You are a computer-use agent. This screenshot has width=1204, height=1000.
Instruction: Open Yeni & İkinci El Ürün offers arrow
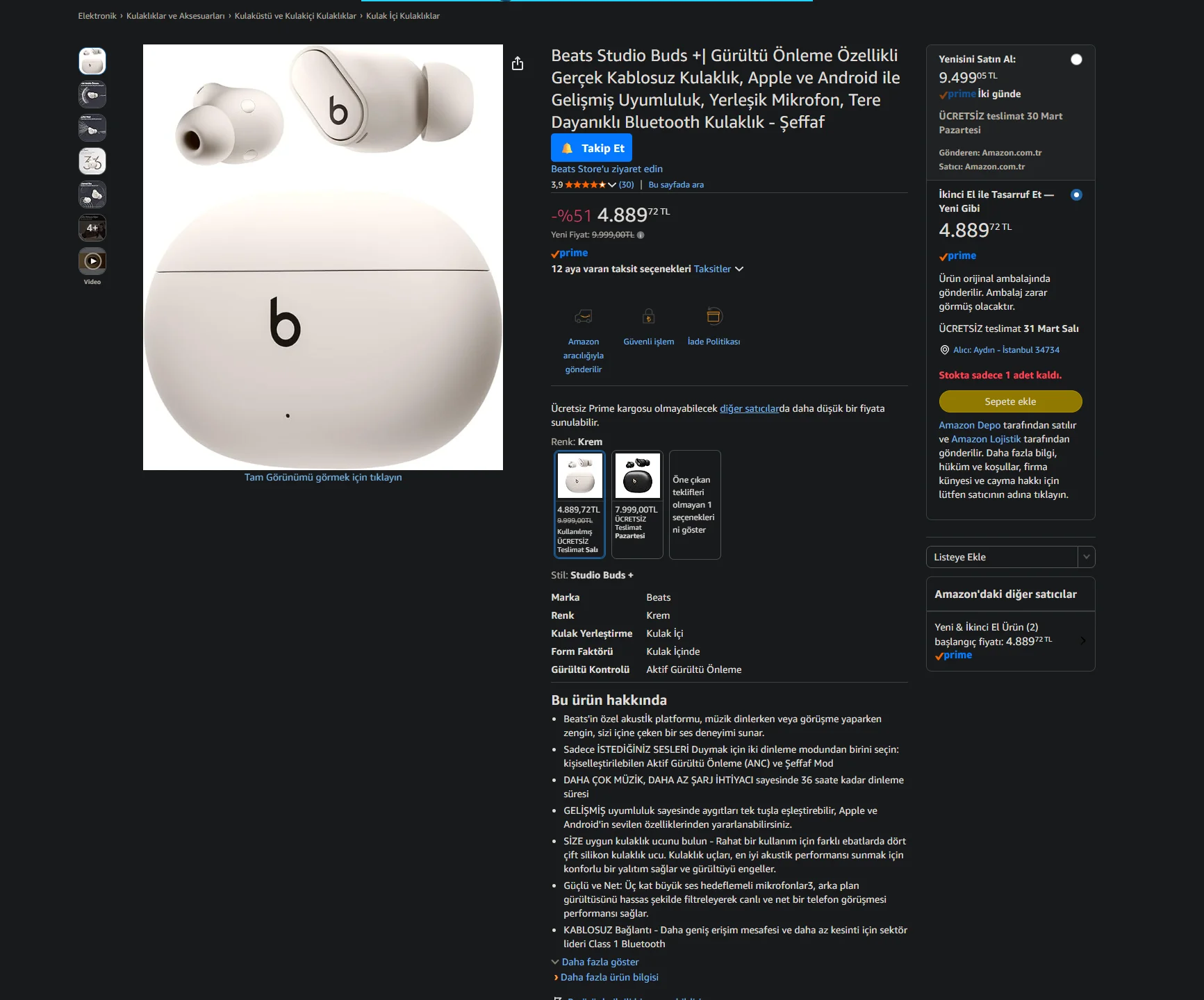[x=1082, y=641]
